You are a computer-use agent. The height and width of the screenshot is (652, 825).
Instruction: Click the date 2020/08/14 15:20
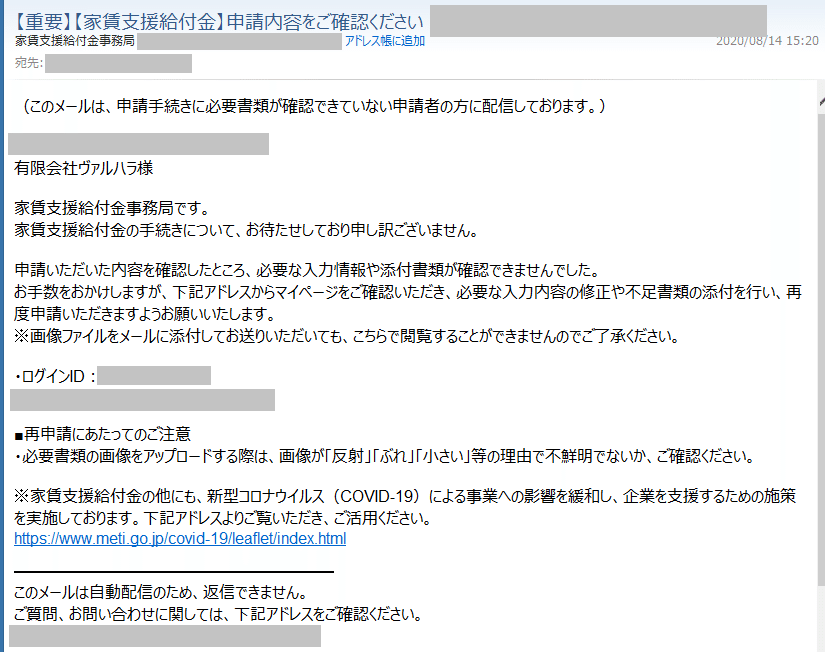(767, 41)
